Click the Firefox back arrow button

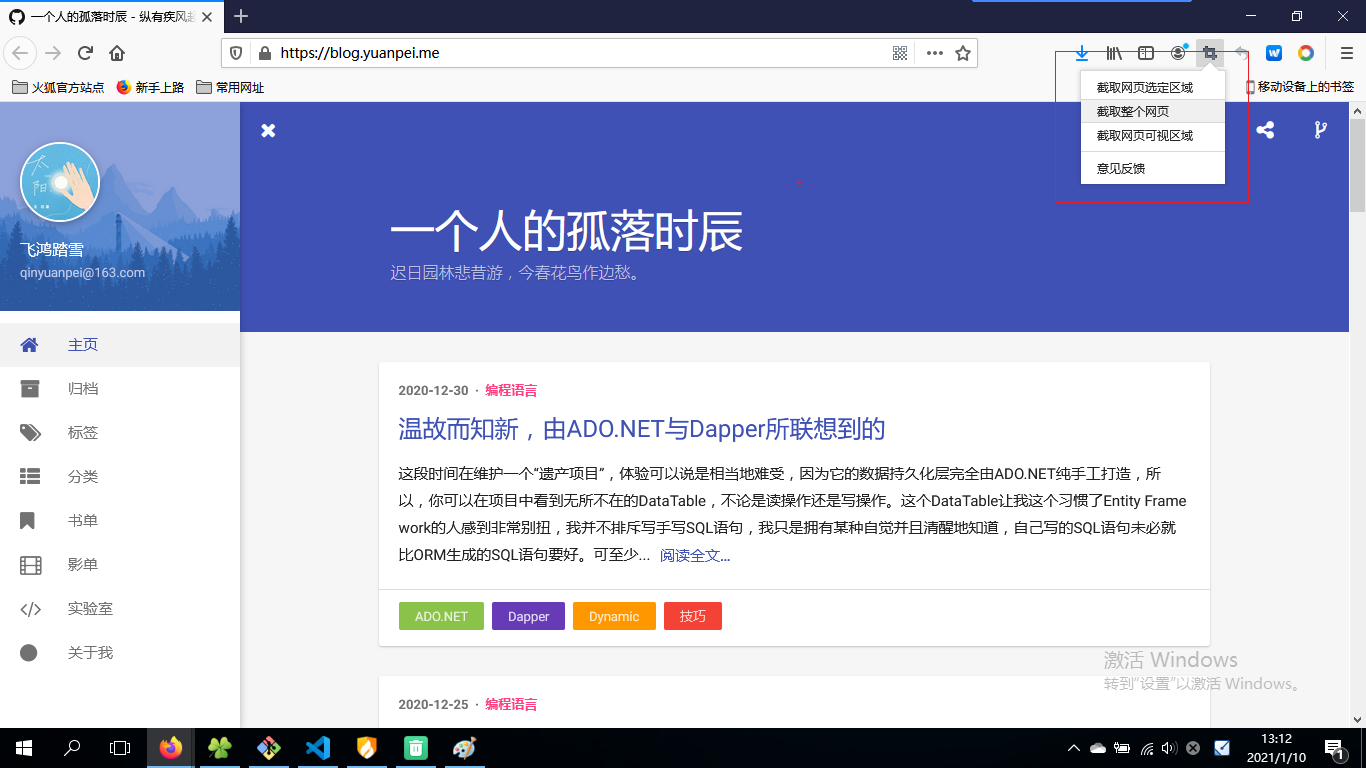(x=21, y=53)
